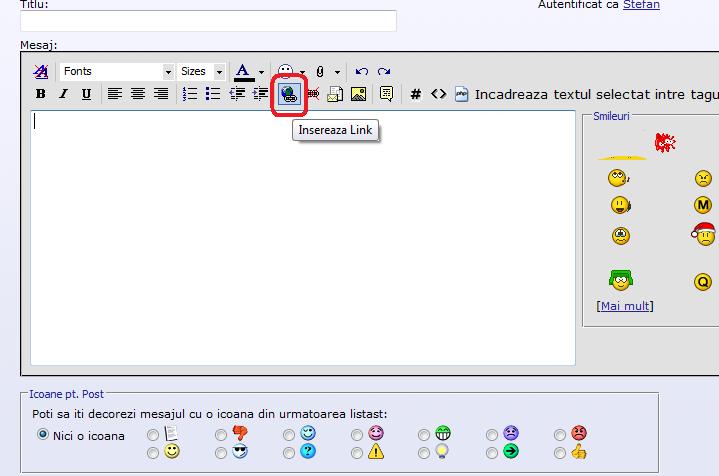Select the warning triangle post icon radio
Viewport: 719px width, 476px height.
[357, 452]
